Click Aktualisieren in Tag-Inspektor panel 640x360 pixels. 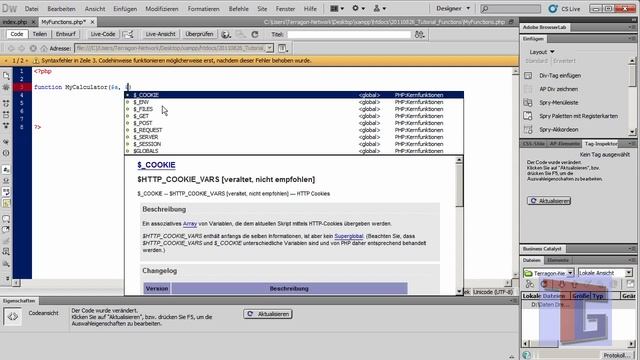coord(549,201)
